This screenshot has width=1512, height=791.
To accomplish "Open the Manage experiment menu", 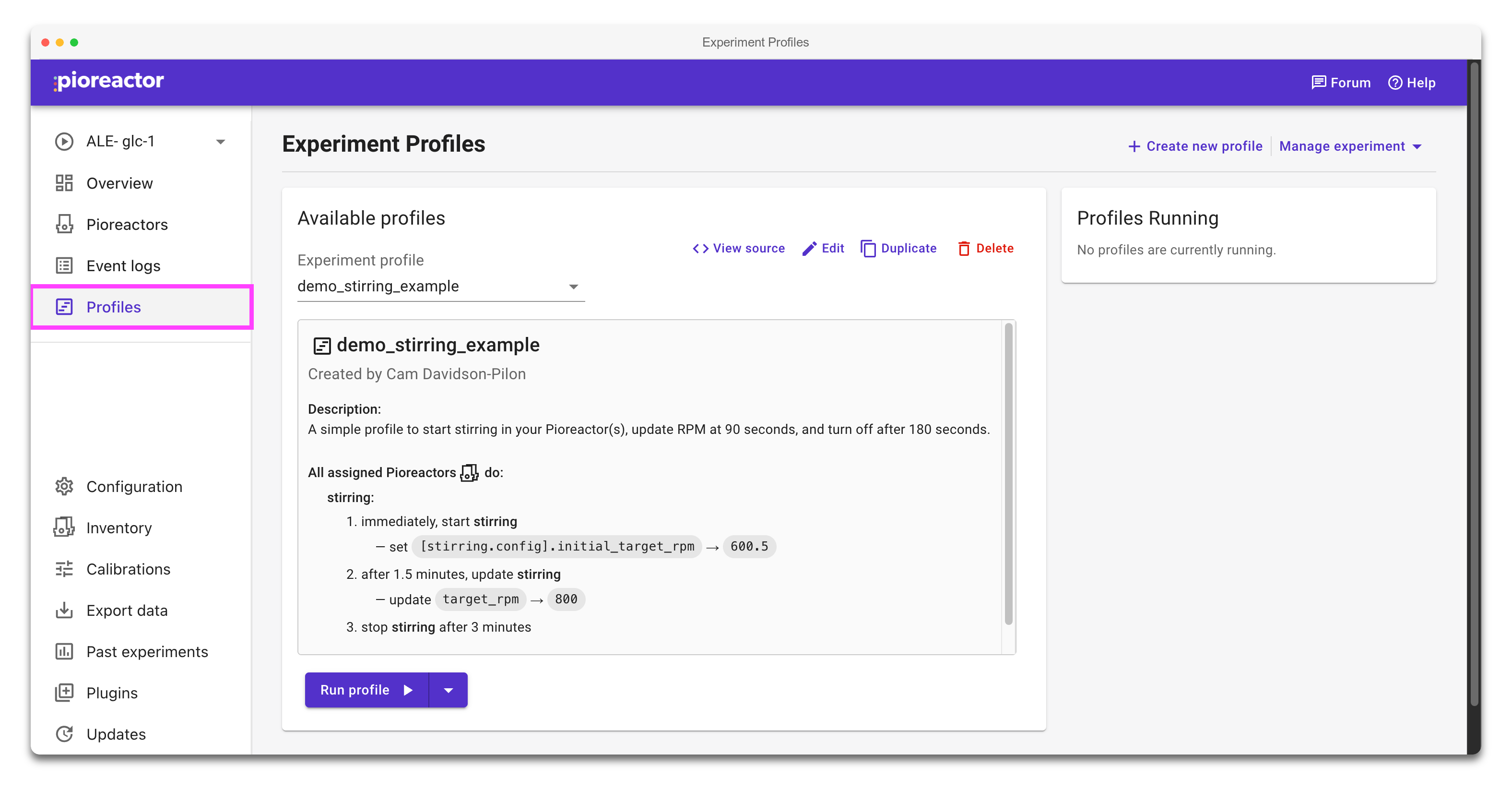I will (1350, 146).
